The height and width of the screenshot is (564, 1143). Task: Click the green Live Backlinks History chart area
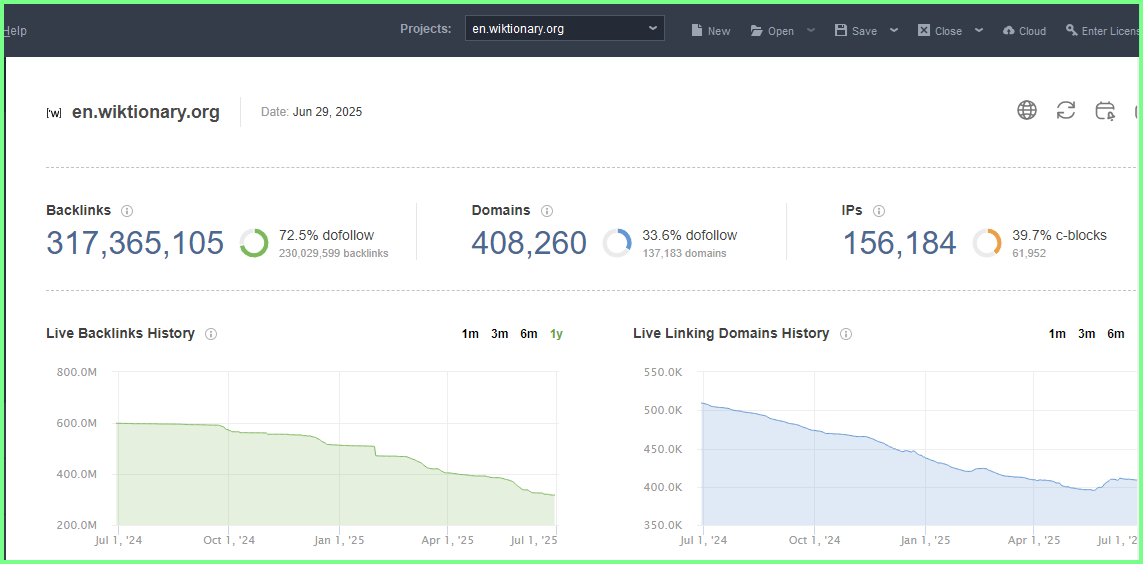336,474
